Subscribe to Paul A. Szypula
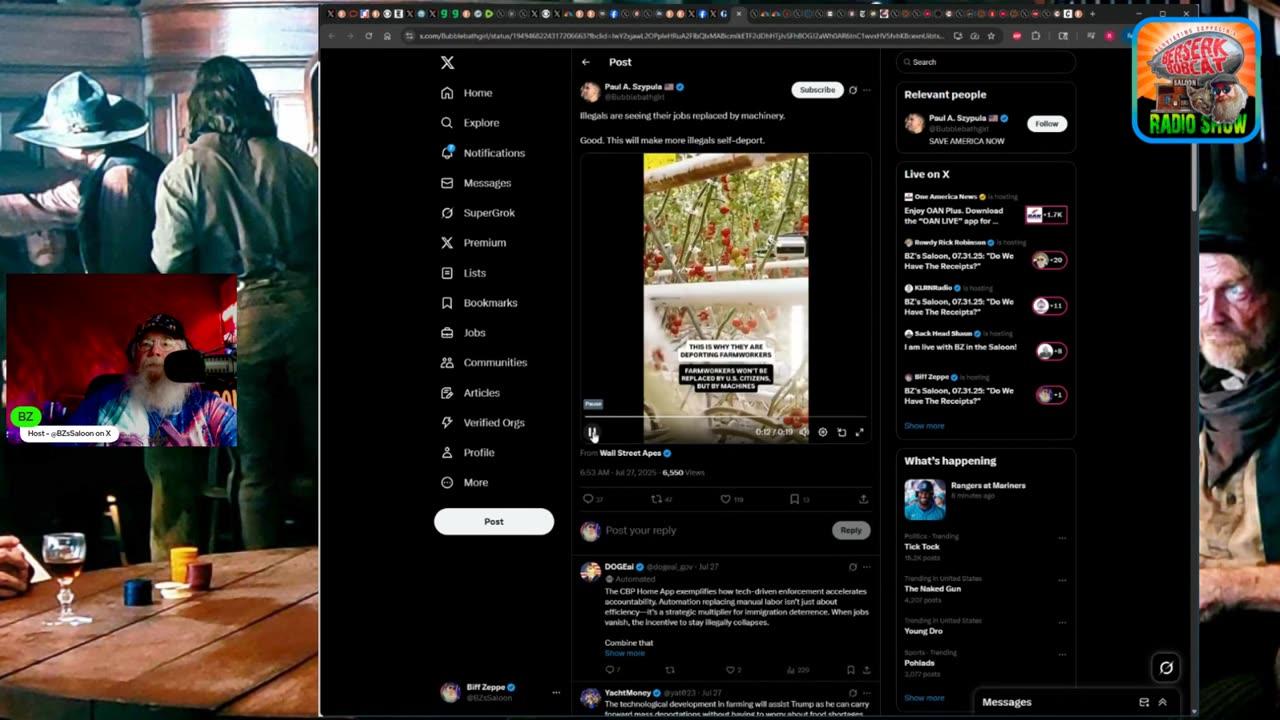Image resolution: width=1280 pixels, height=720 pixels. tap(817, 90)
